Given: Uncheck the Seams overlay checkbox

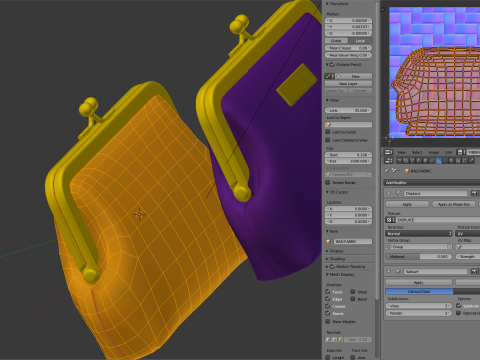Looking at the screenshot, I should point(328,313).
